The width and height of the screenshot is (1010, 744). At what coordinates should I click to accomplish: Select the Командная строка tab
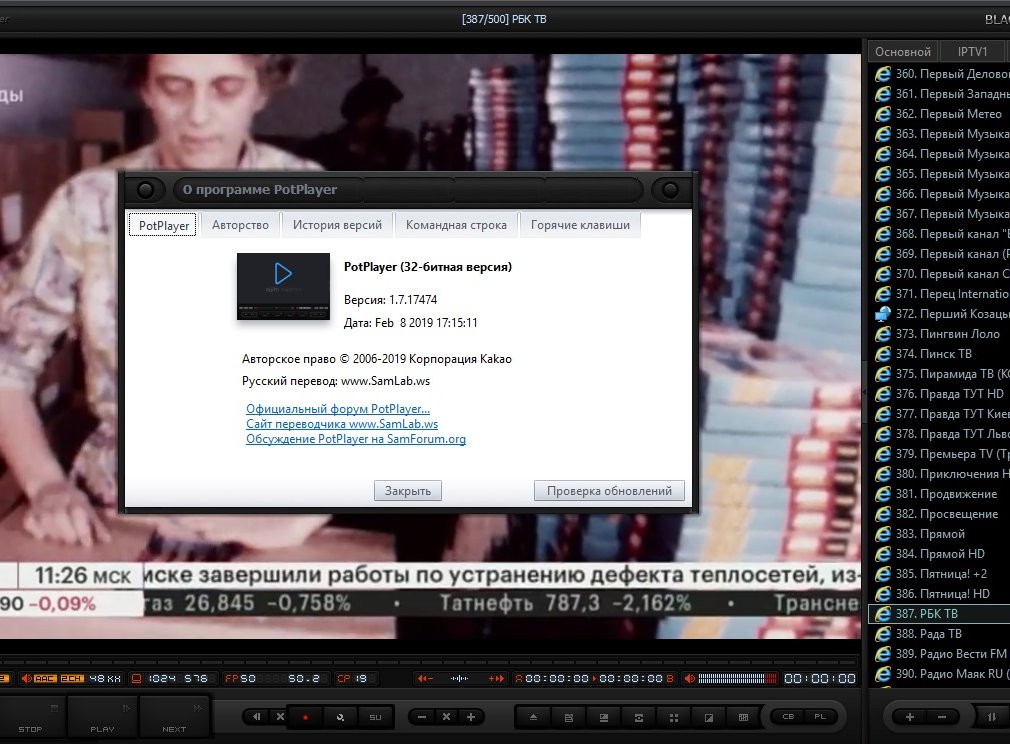(x=456, y=225)
